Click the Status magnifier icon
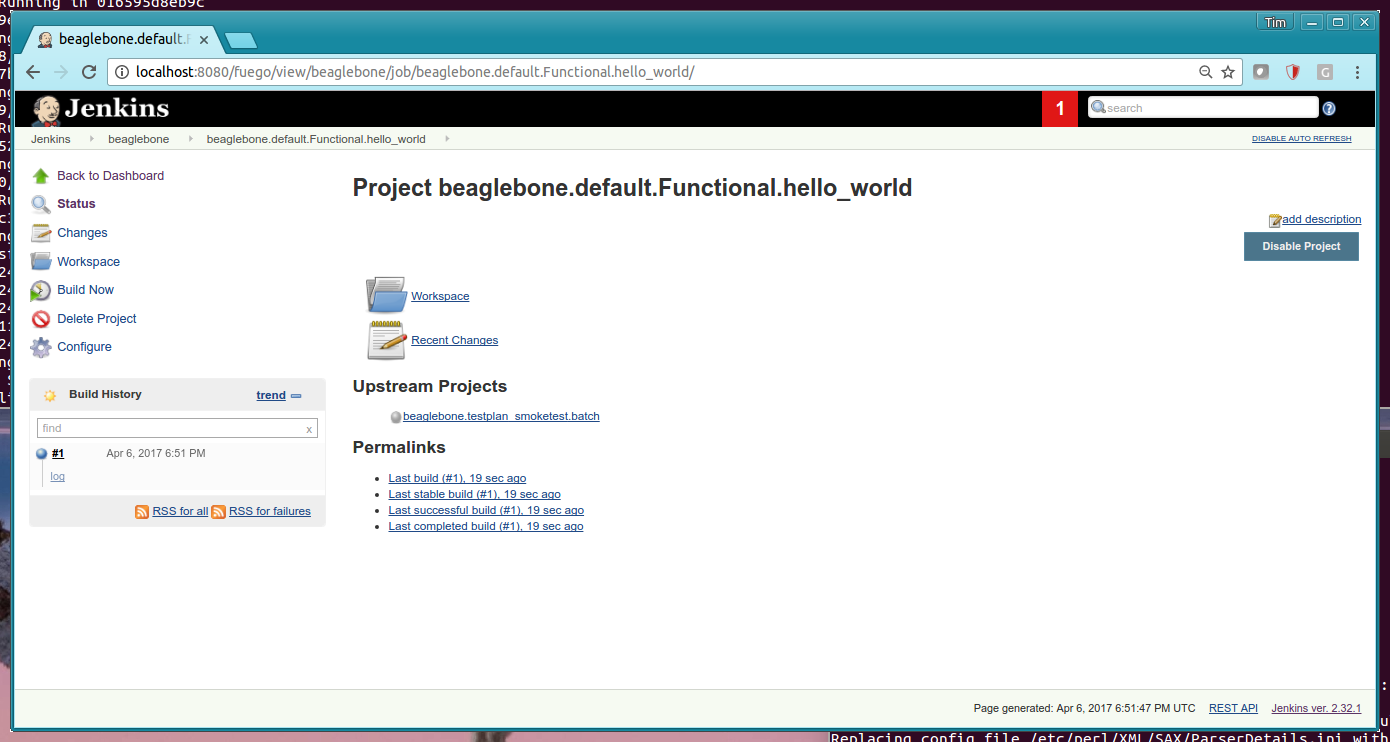The height and width of the screenshot is (742, 1390). click(41, 204)
